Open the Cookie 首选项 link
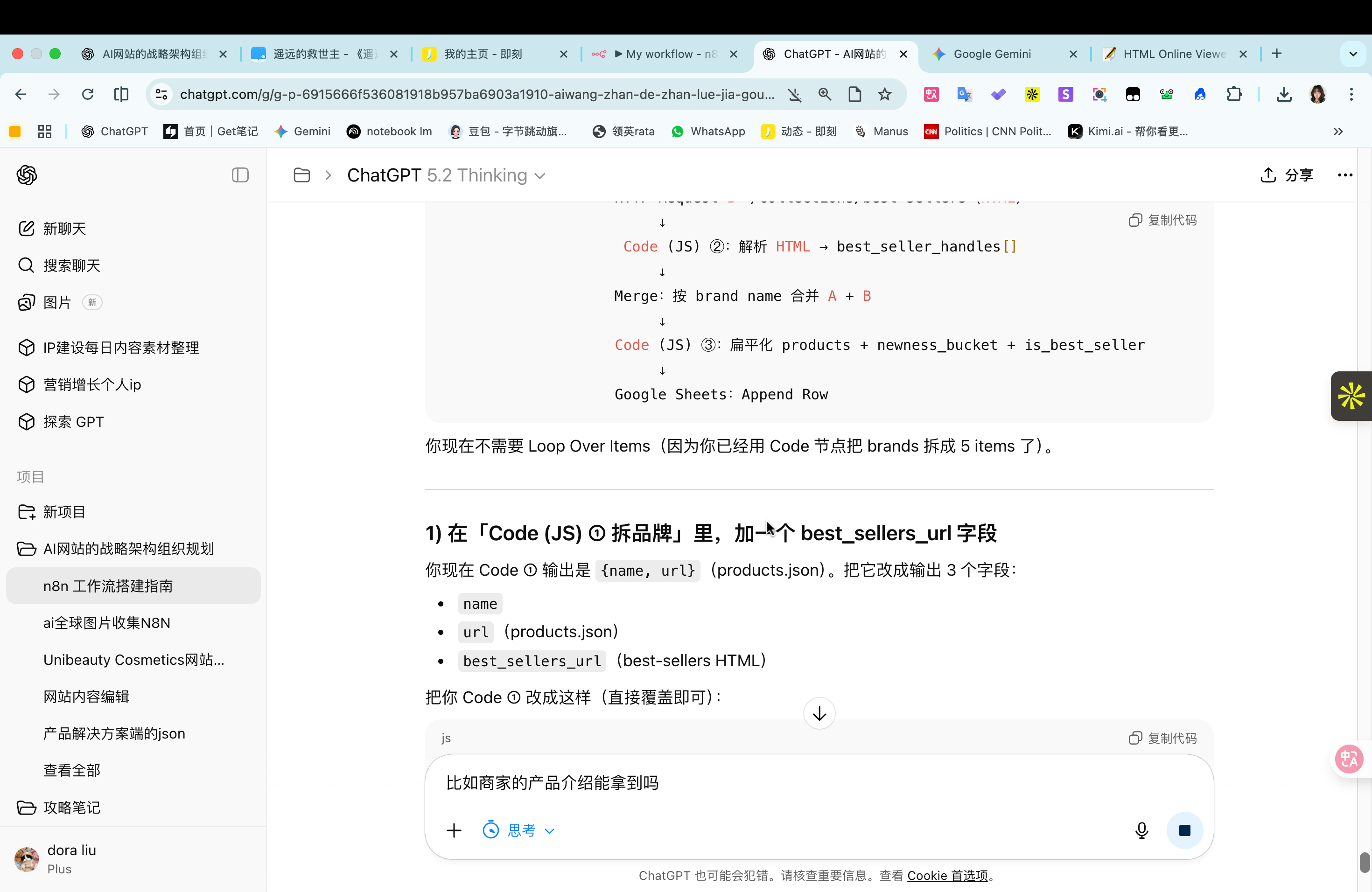The height and width of the screenshot is (892, 1372). click(947, 875)
